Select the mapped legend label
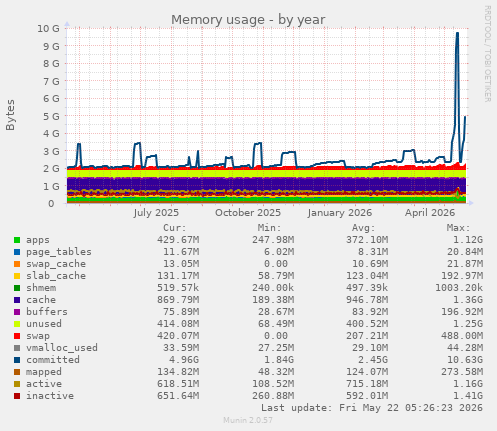 (44, 372)
